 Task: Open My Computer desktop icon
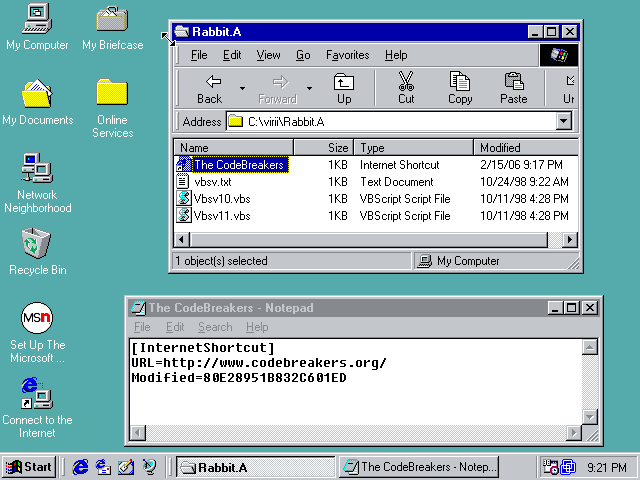pyautogui.click(x=37, y=27)
